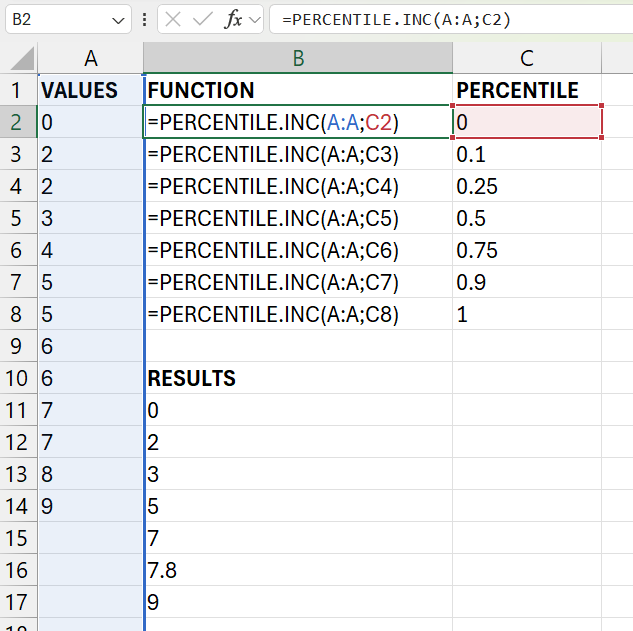Click result value 3 in row 13

[298, 474]
